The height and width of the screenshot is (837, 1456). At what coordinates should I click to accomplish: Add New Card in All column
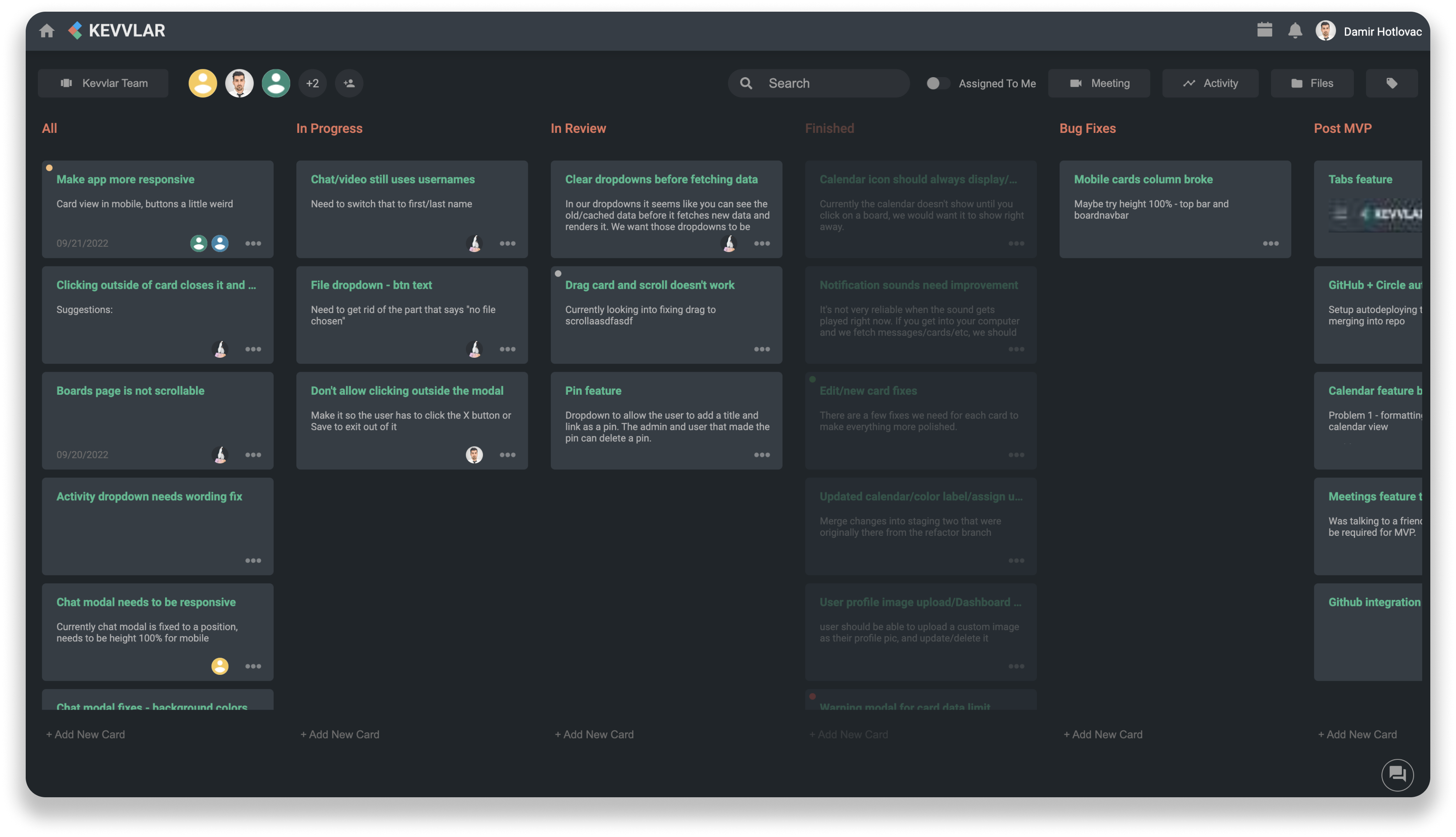point(86,734)
